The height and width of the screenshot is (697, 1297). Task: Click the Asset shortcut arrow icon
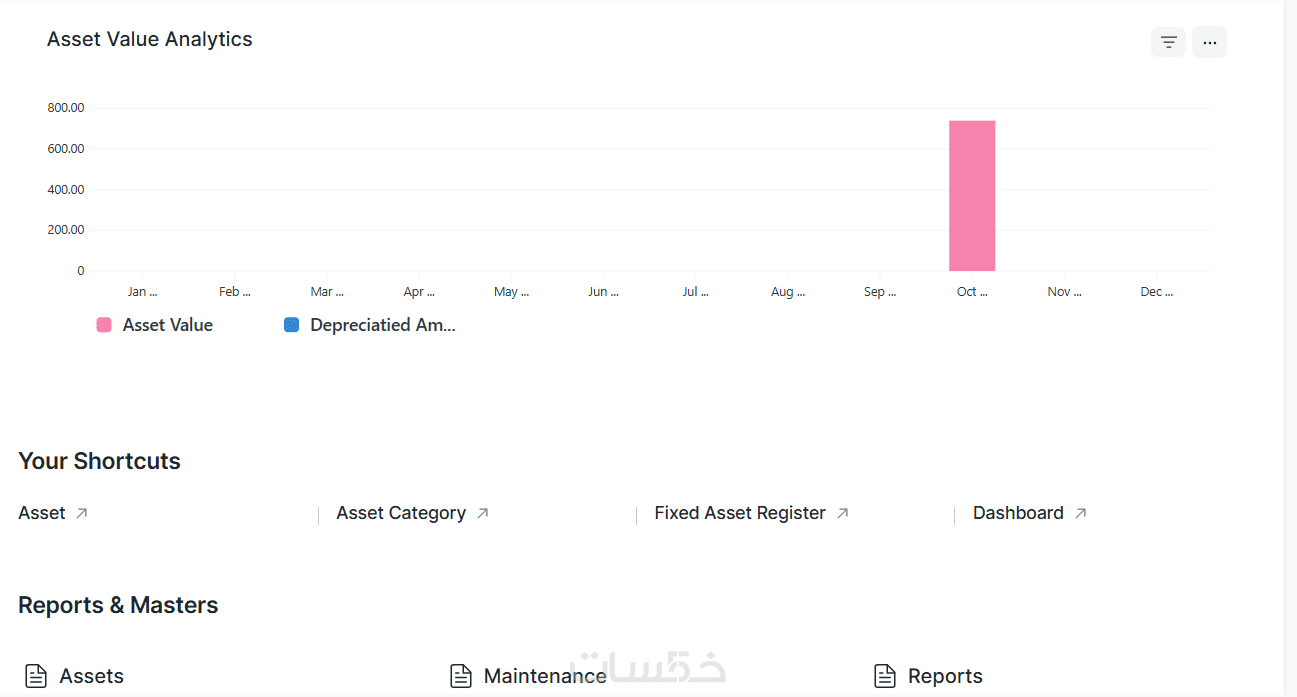82,513
